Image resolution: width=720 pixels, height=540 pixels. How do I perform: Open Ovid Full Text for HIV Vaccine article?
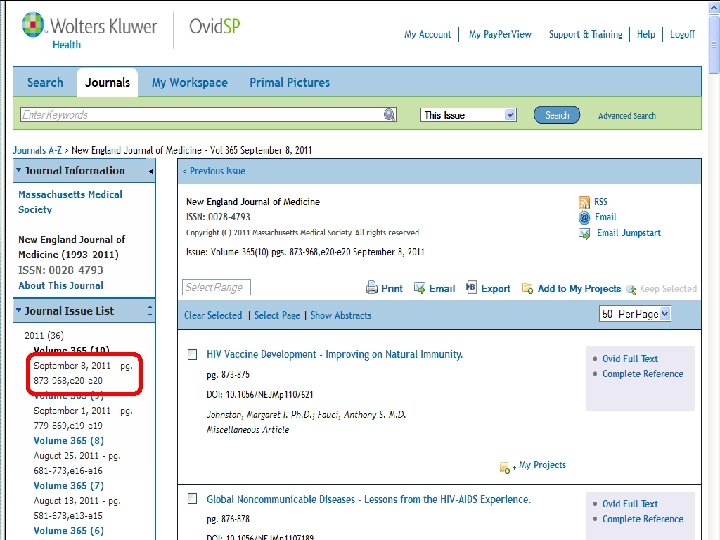pyautogui.click(x=630, y=359)
